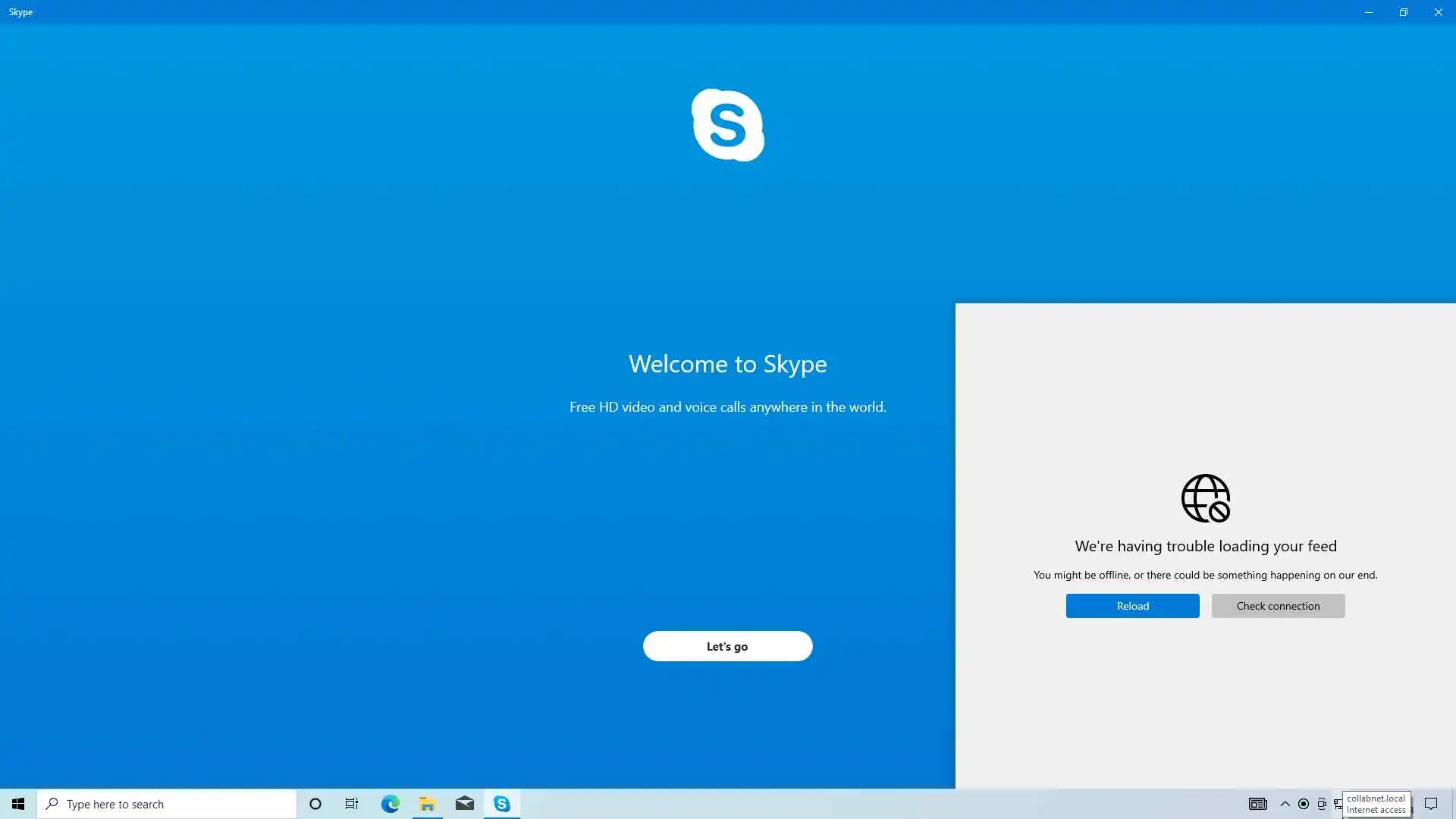
Task: Open Skype from the taskbar
Action: (502, 804)
